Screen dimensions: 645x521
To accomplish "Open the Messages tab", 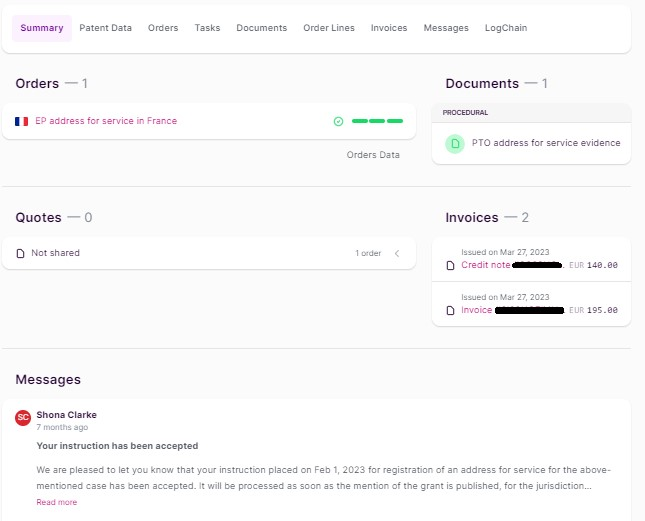I will tap(446, 28).
